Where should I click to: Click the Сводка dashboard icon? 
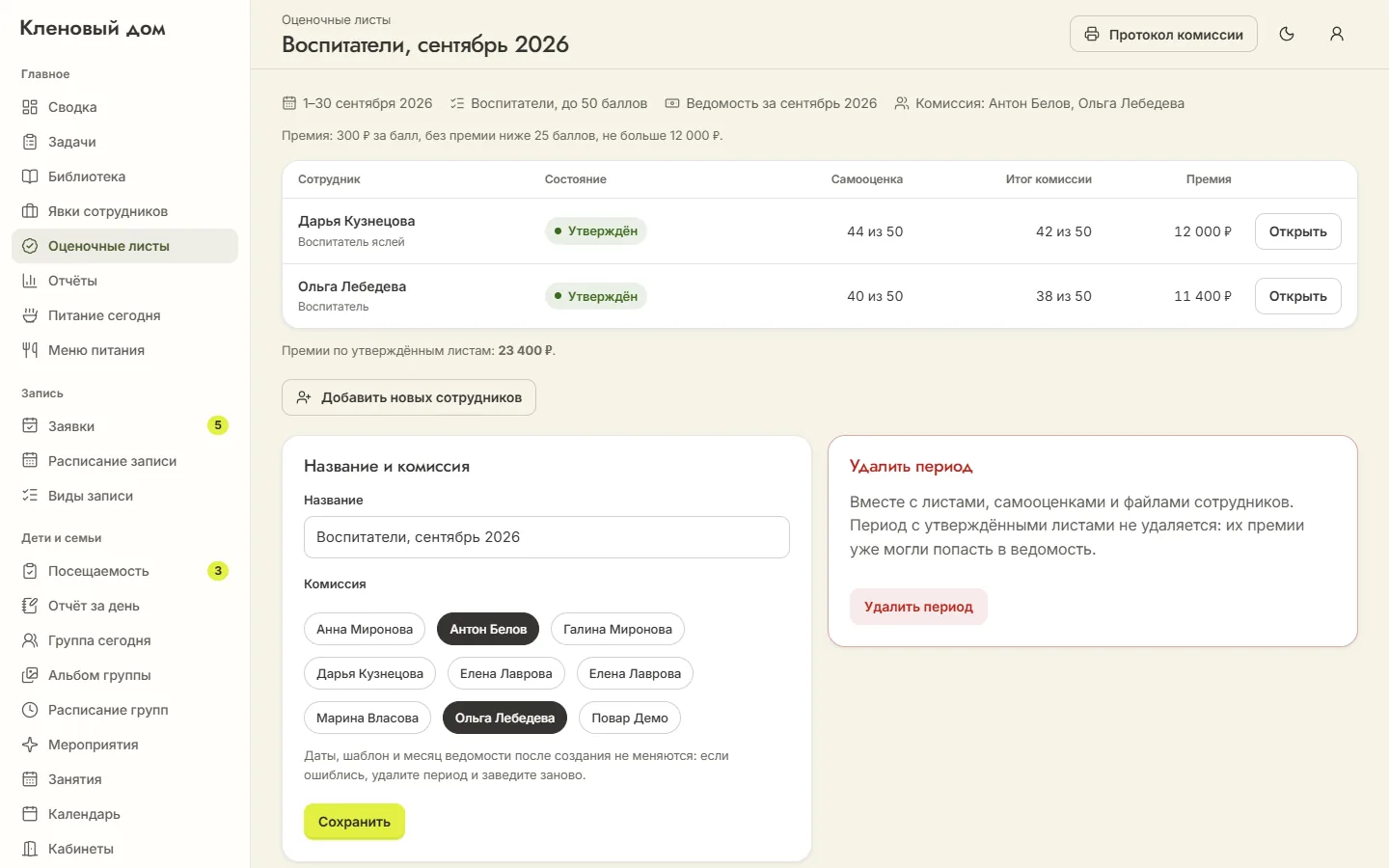pos(30,107)
